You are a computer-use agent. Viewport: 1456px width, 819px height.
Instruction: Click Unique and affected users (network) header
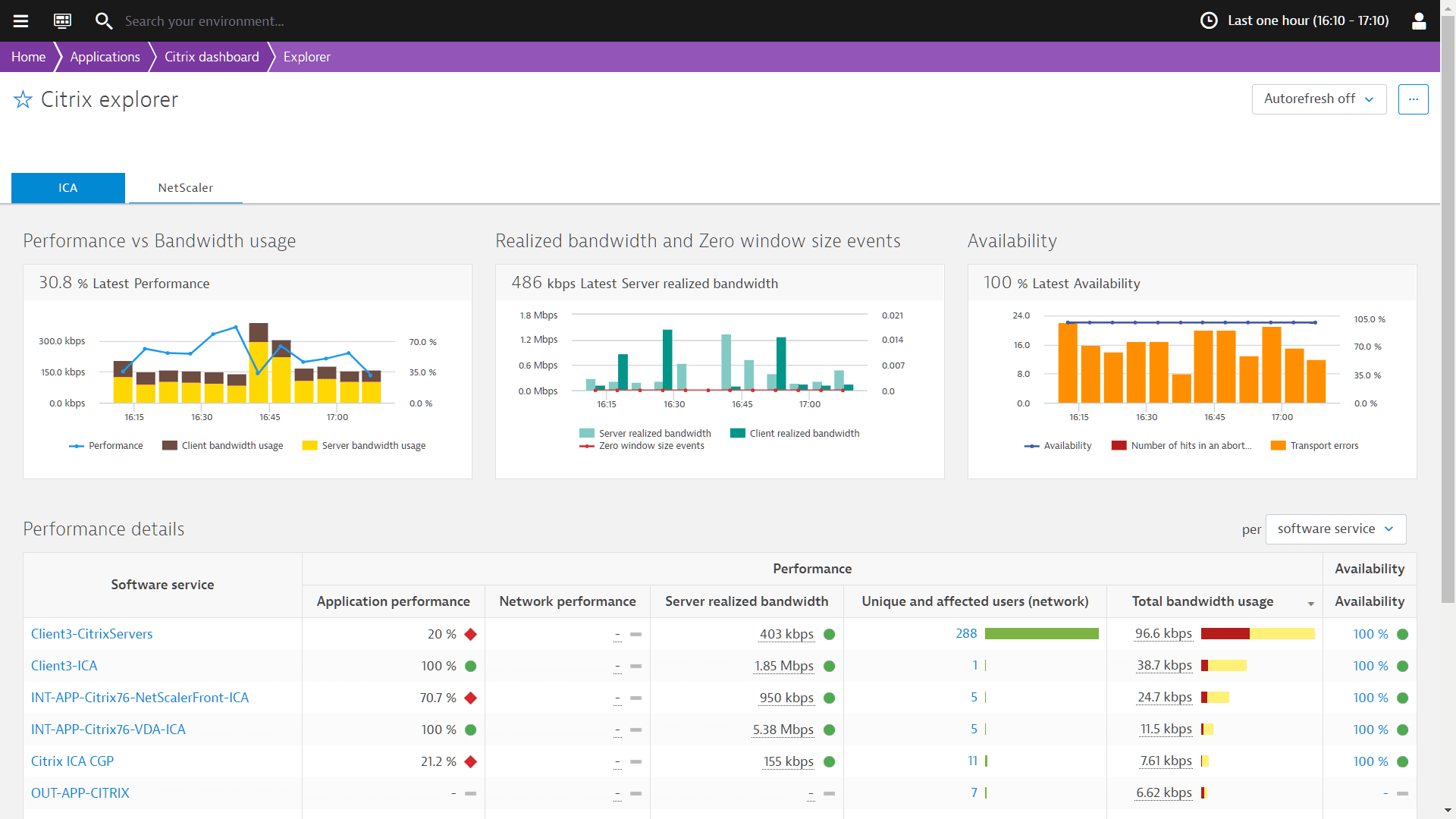pyautogui.click(x=975, y=601)
